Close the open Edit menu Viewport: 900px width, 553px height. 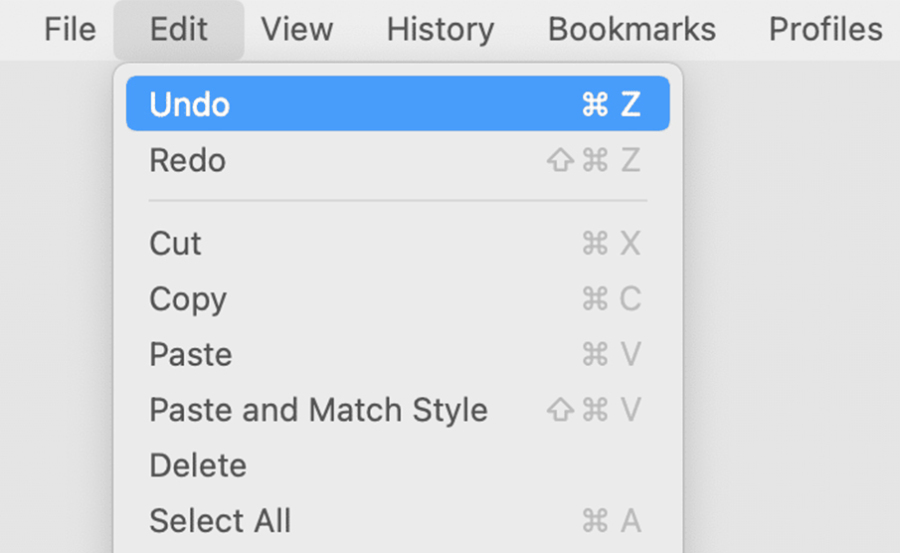[x=179, y=29]
